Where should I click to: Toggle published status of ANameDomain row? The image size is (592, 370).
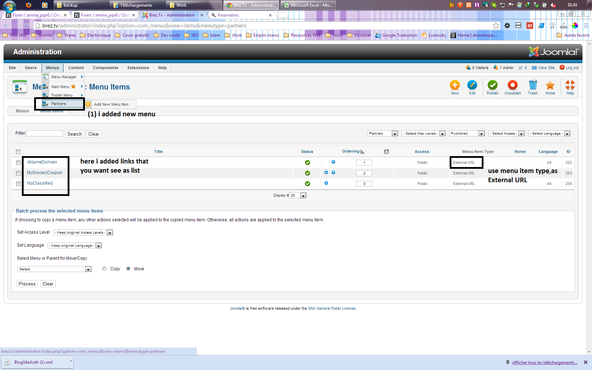(307, 162)
